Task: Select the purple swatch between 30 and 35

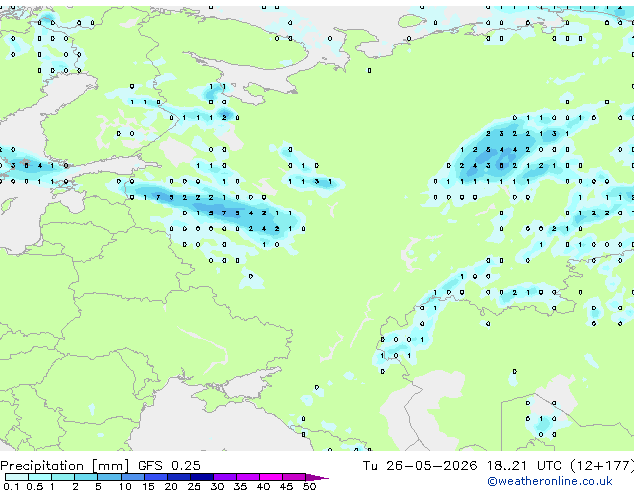Action: click(x=225, y=477)
